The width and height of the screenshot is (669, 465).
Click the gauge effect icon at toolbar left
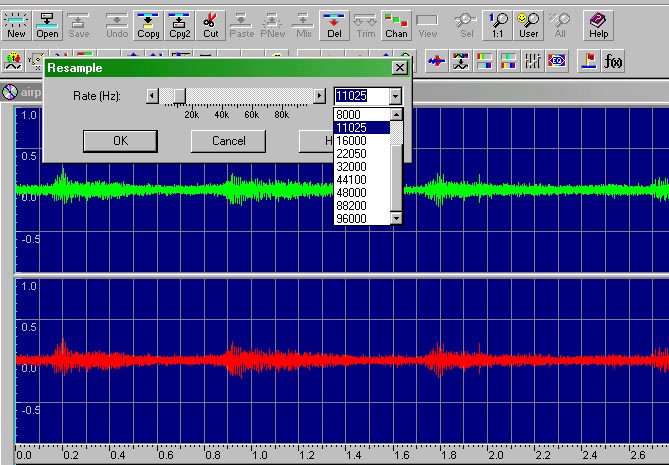13,61
